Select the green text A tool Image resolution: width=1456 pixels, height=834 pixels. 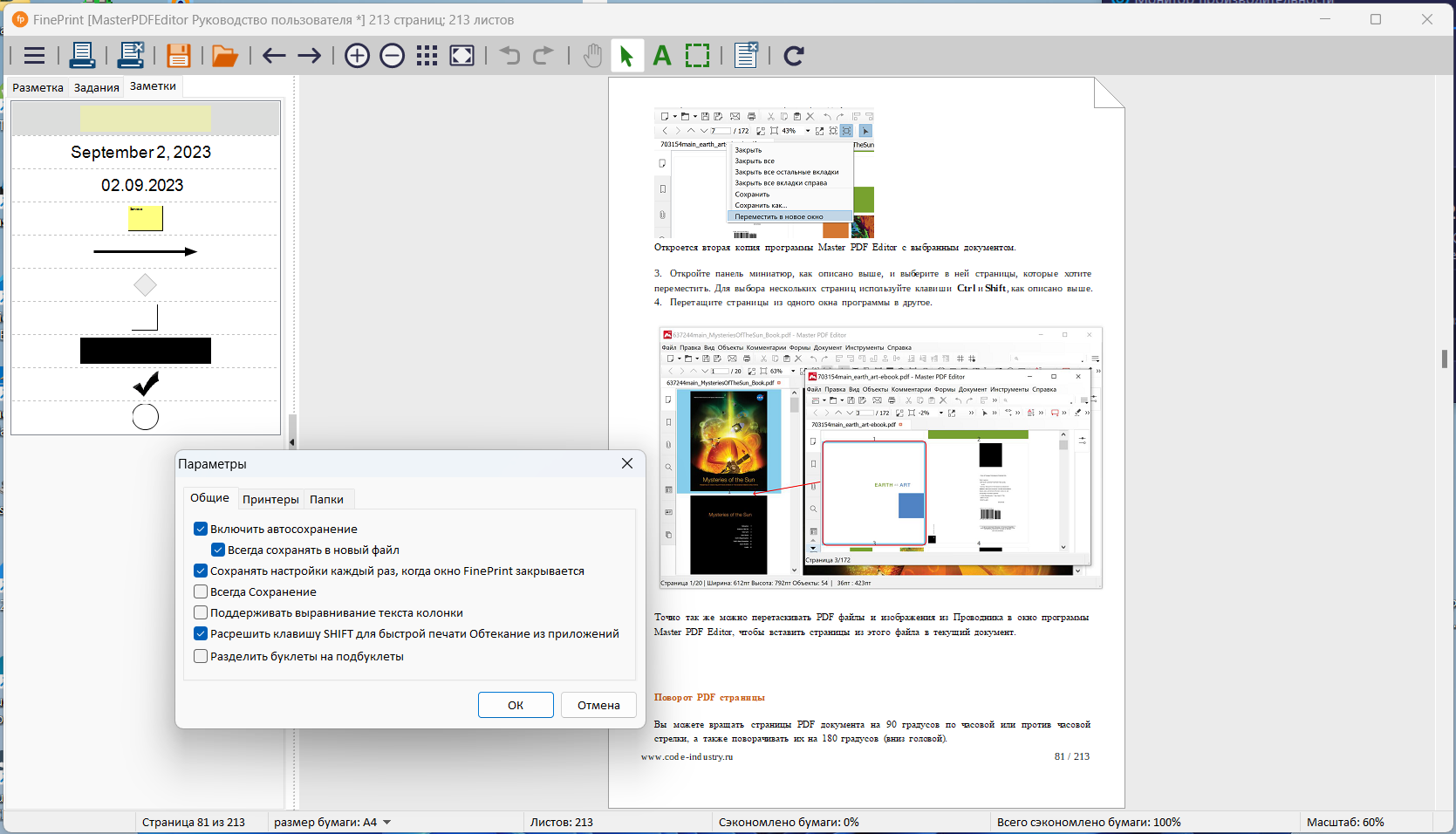point(662,56)
